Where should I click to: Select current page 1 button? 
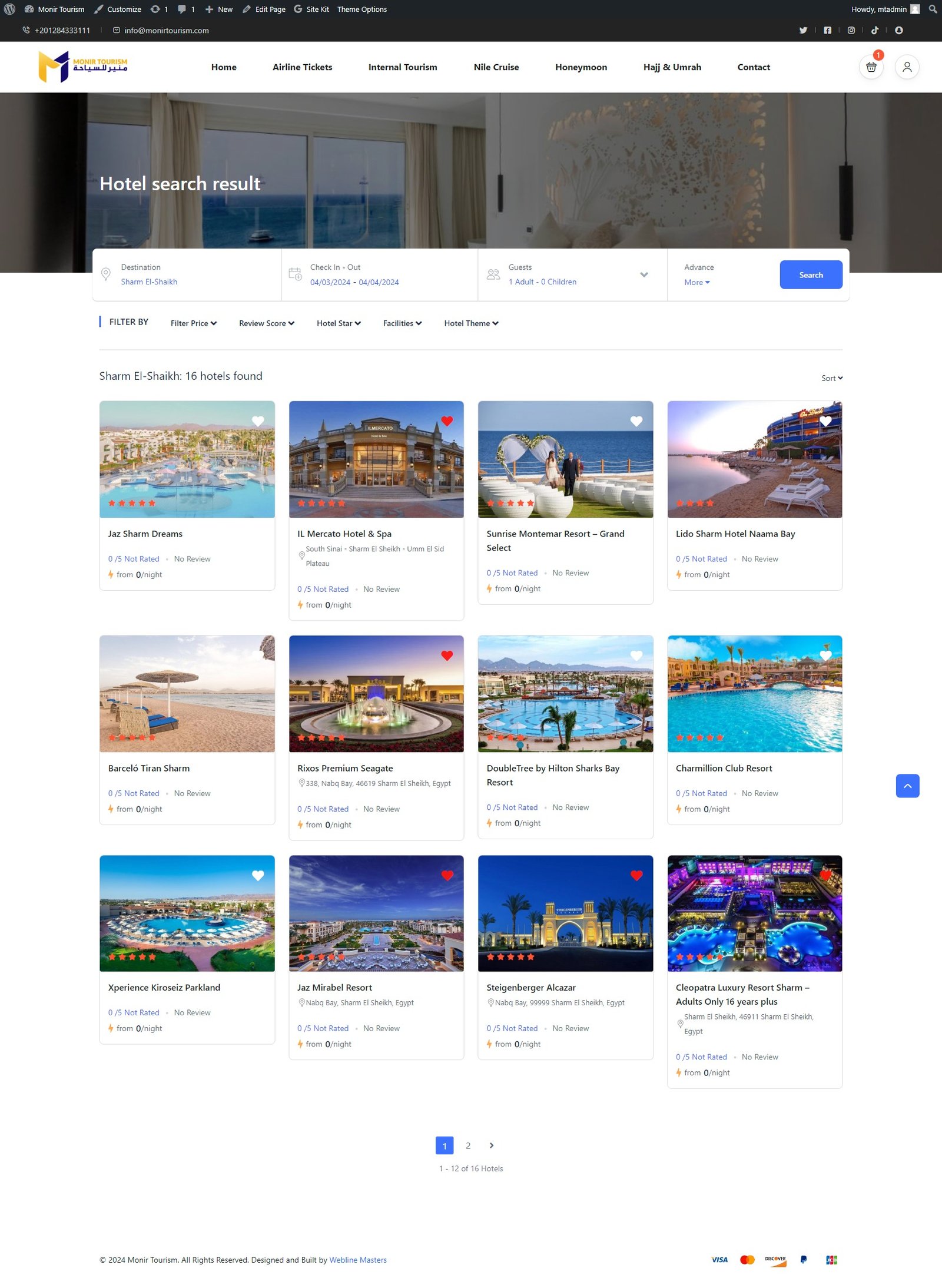pyautogui.click(x=445, y=1145)
